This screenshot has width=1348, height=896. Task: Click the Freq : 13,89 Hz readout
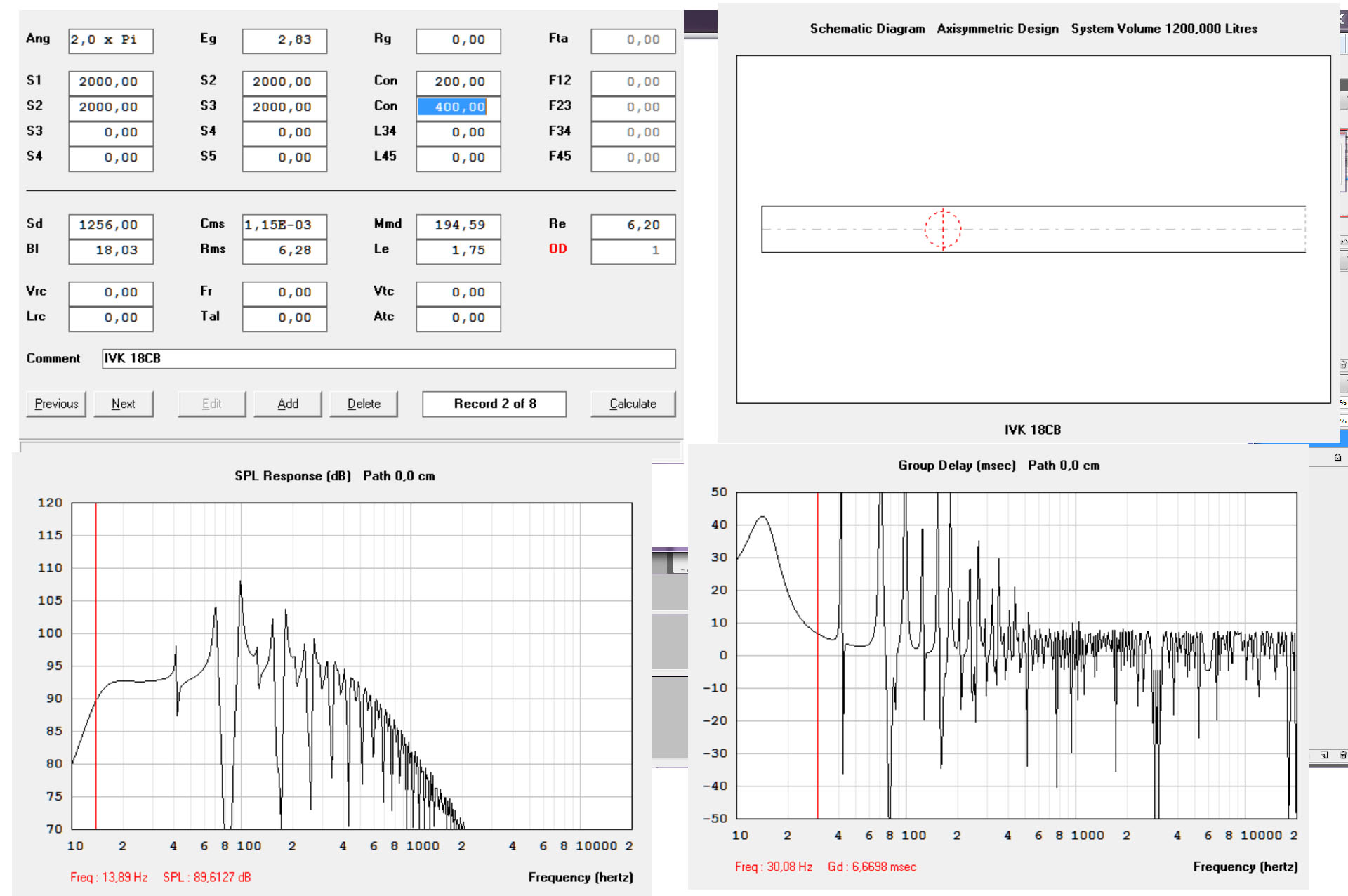coord(109,877)
